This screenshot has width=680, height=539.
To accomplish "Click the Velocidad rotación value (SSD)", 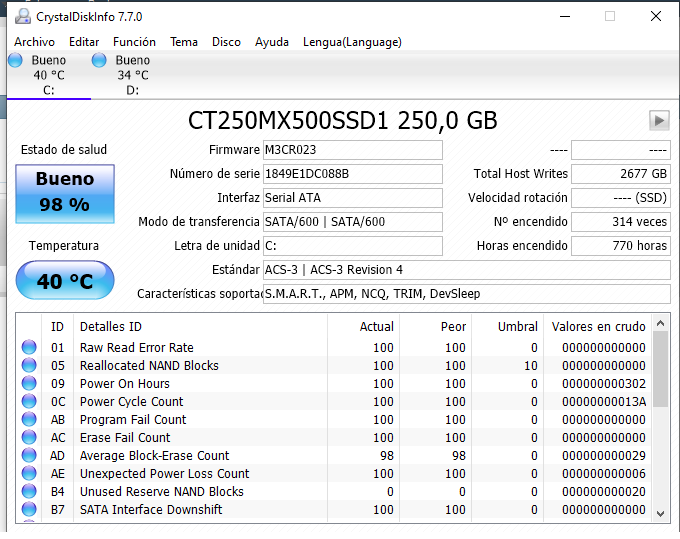I will pyautogui.click(x=621, y=198).
